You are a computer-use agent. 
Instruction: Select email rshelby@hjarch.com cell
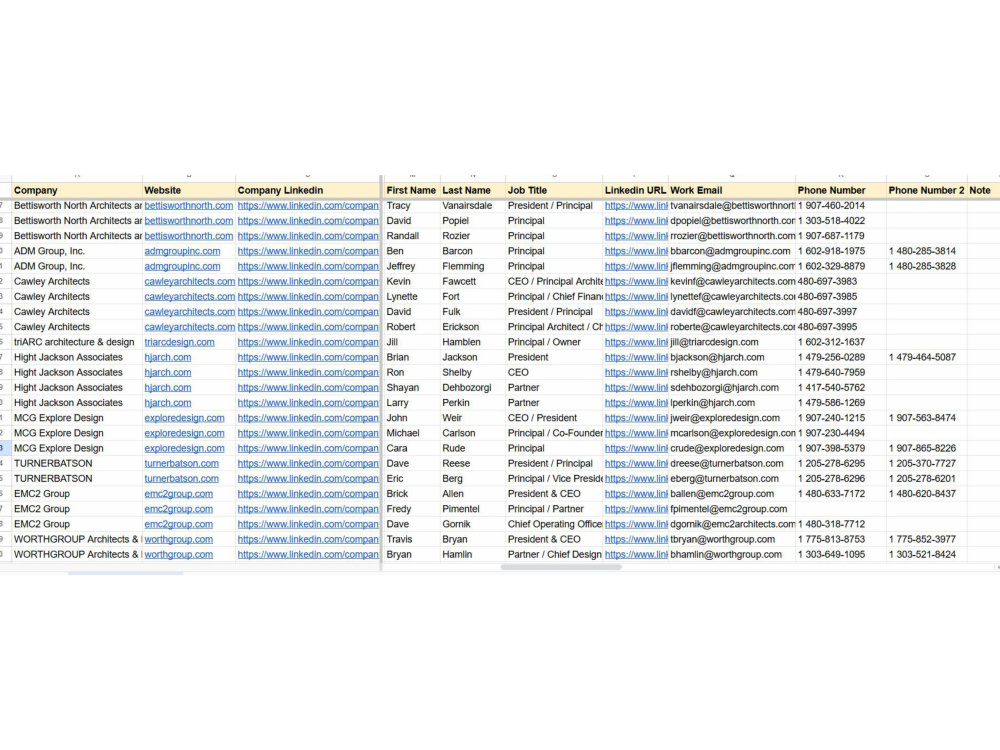[732, 372]
